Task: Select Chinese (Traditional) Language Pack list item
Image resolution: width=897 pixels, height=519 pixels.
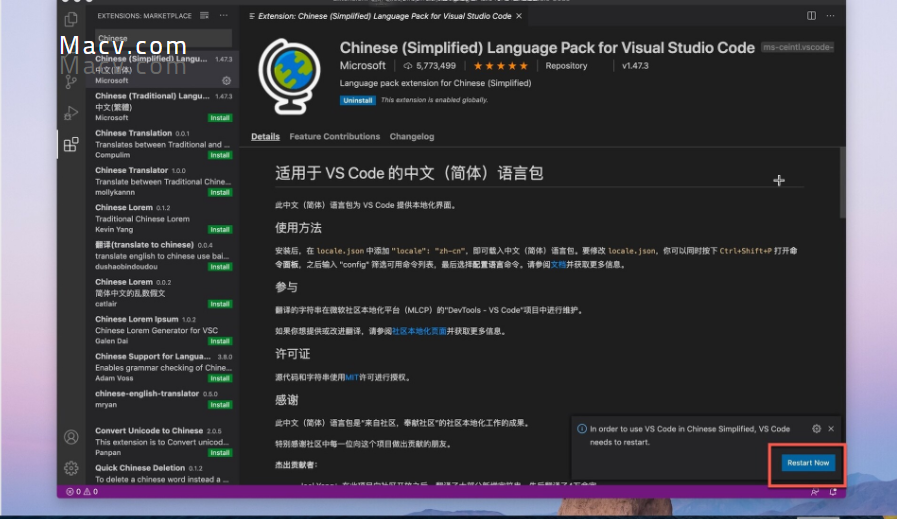Action: (x=163, y=106)
